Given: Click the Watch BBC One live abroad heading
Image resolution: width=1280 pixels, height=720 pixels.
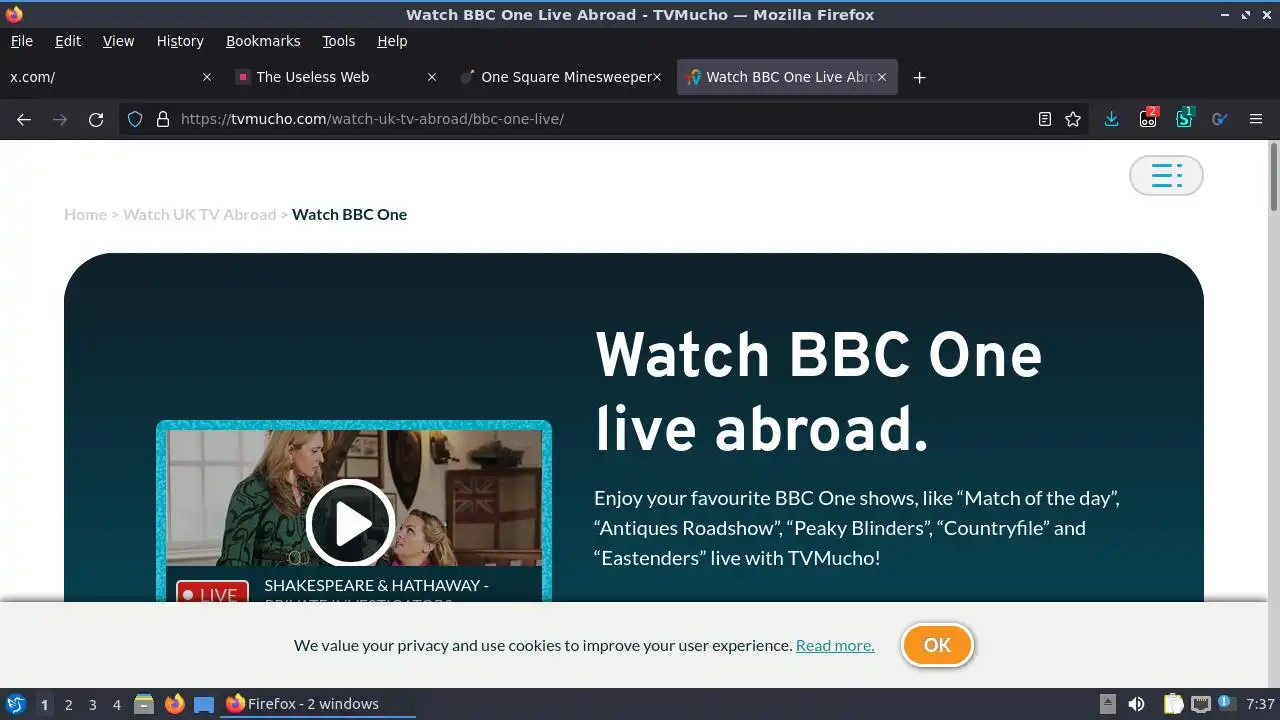Looking at the screenshot, I should pyautogui.click(x=818, y=392).
